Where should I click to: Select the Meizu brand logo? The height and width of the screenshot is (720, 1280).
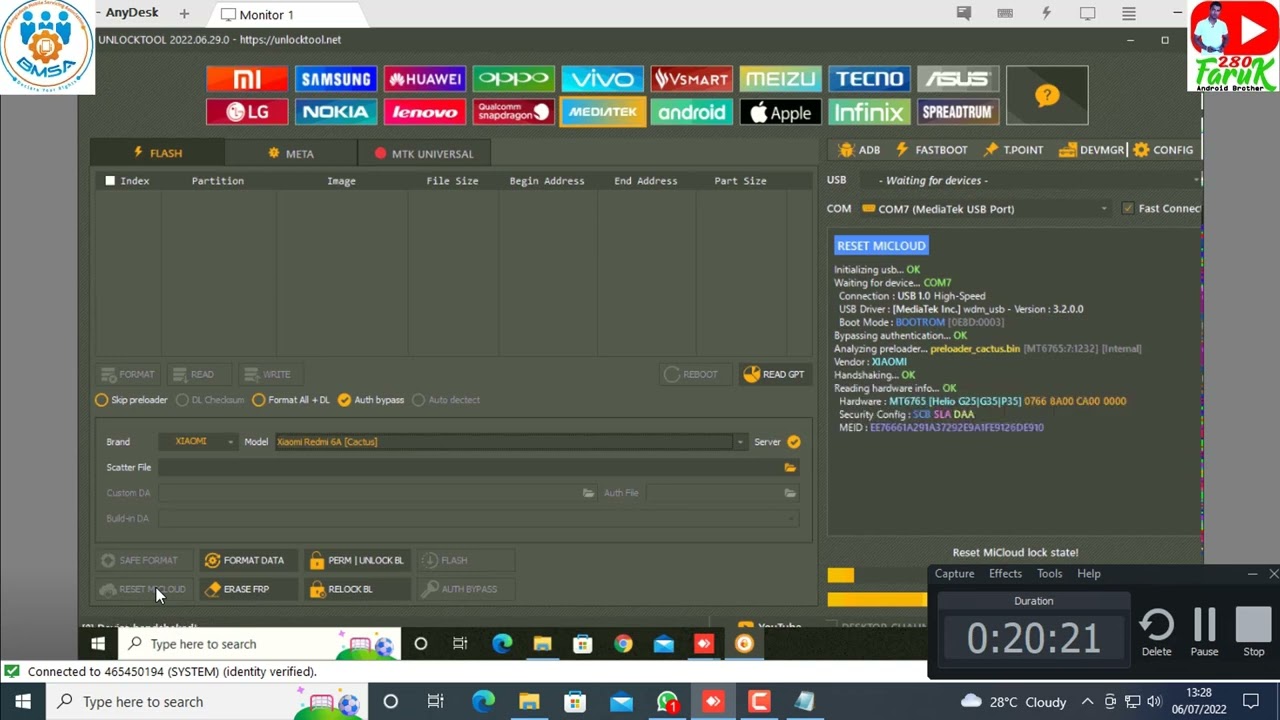pos(780,79)
